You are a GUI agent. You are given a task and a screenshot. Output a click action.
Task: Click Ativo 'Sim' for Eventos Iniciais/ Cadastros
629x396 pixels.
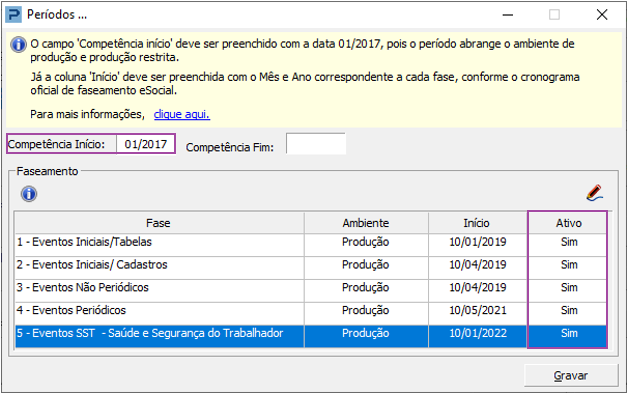point(569,265)
